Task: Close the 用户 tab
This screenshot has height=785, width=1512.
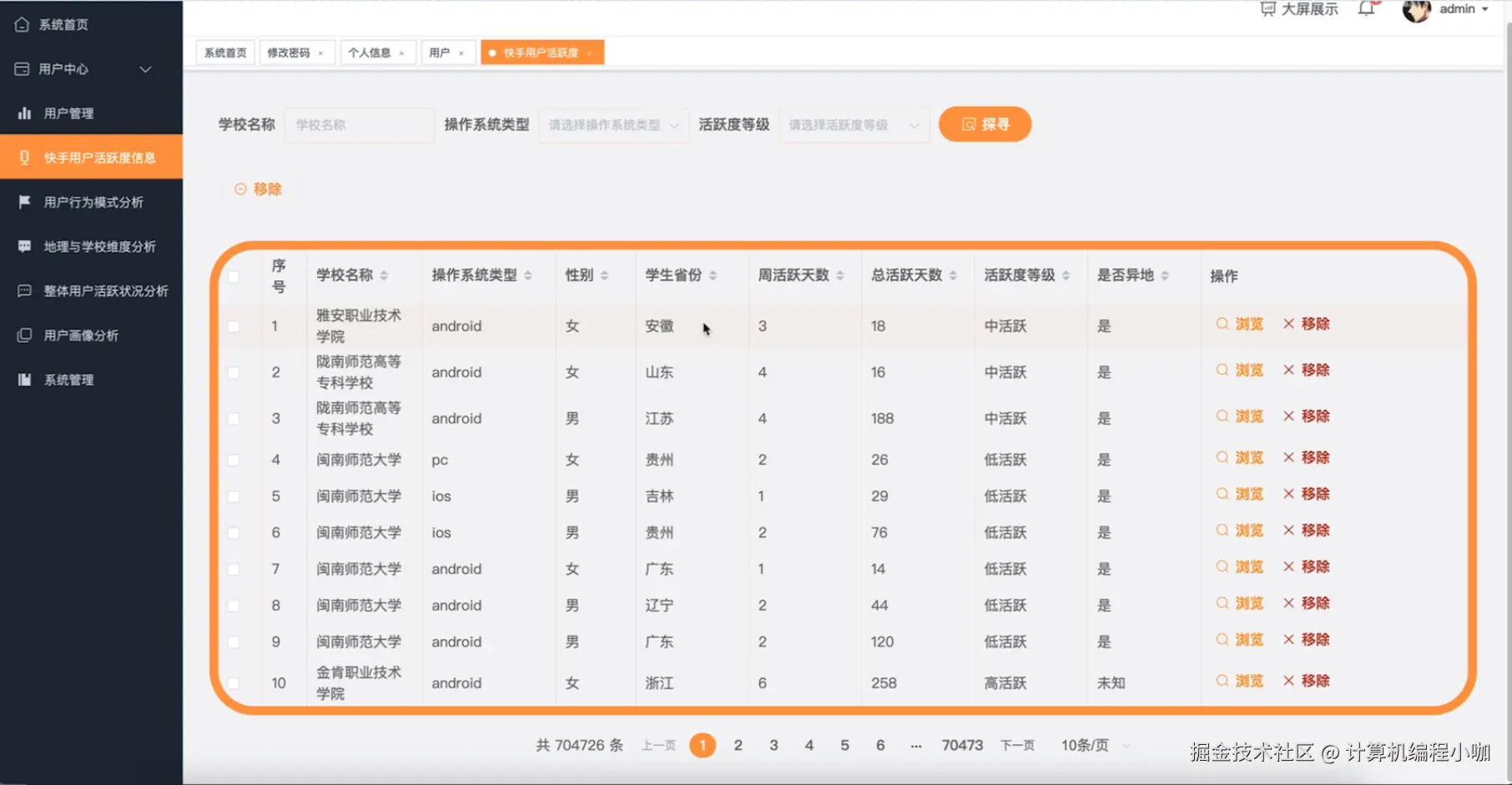Action: pyautogui.click(x=461, y=53)
